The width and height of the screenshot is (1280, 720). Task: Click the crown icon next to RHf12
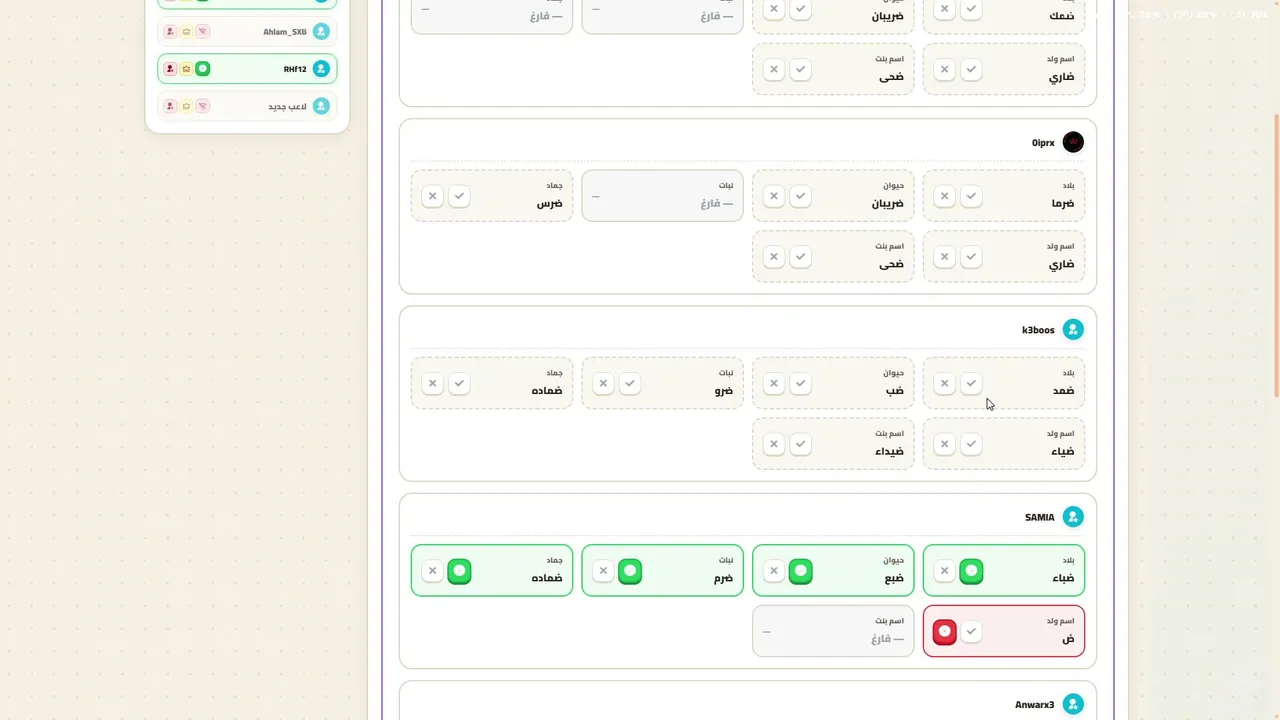tap(186, 69)
